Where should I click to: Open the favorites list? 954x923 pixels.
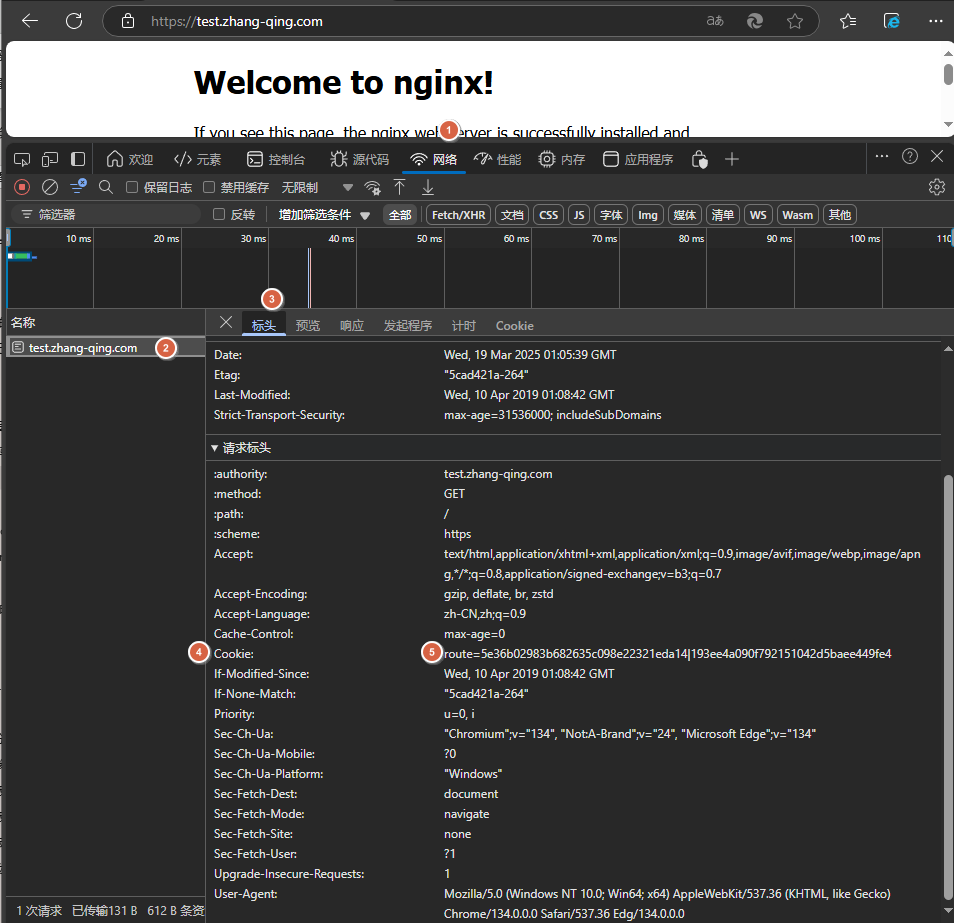(848, 21)
